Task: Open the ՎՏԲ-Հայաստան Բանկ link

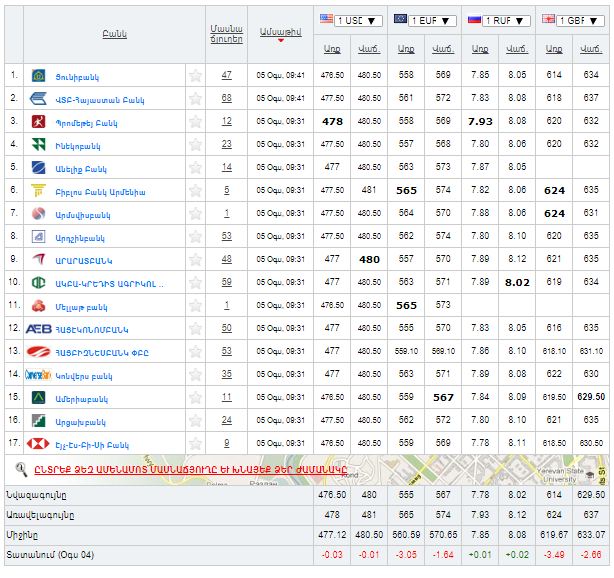Action: (x=100, y=98)
